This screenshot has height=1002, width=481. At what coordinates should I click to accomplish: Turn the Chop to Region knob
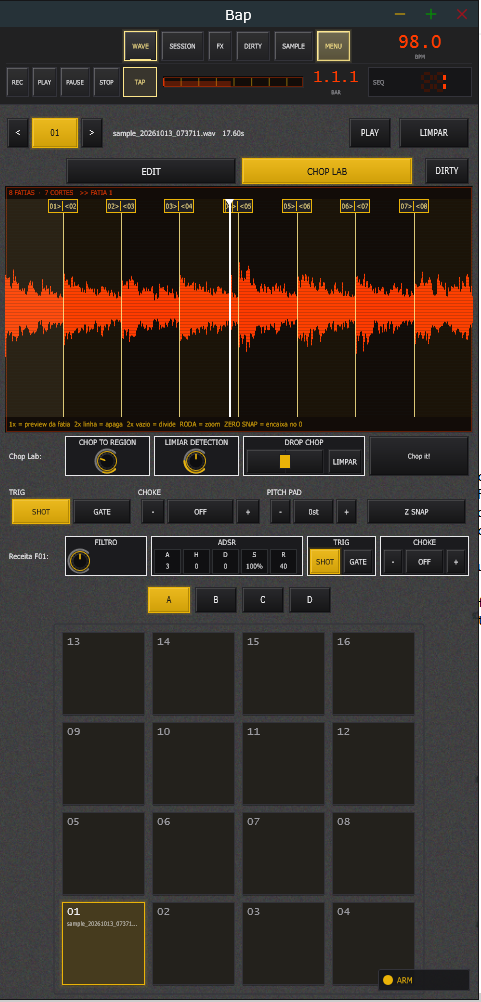pyautogui.click(x=107, y=461)
